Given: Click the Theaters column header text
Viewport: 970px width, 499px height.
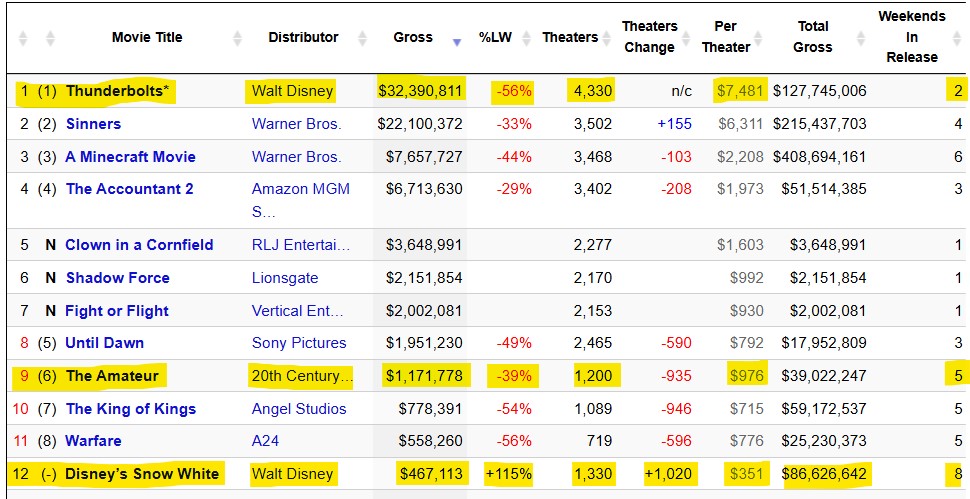Looking at the screenshot, I should (x=570, y=37).
